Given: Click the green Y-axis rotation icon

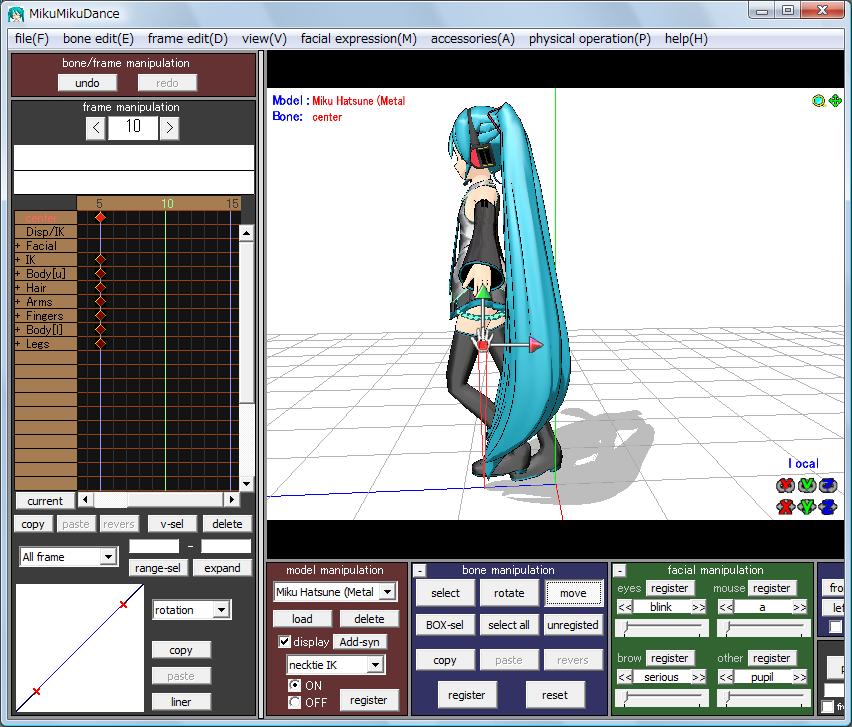Looking at the screenshot, I should (x=807, y=485).
